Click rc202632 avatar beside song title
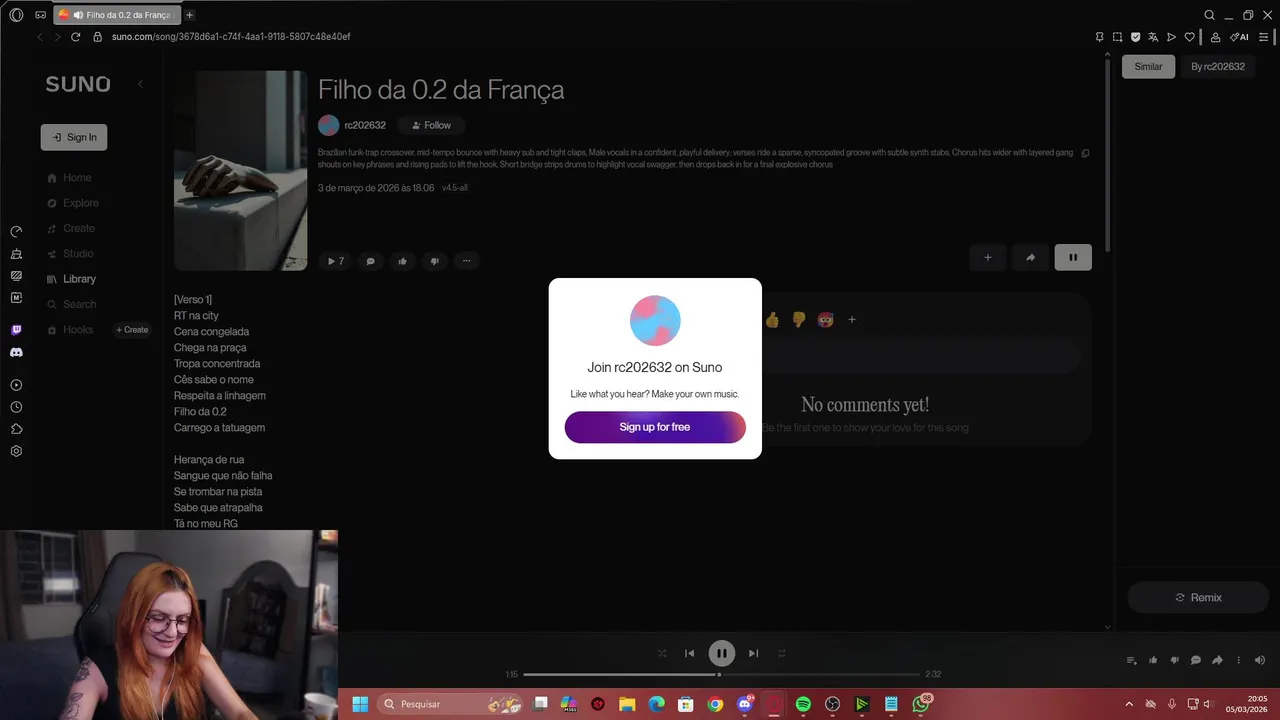This screenshot has width=1280, height=720. pyautogui.click(x=329, y=125)
